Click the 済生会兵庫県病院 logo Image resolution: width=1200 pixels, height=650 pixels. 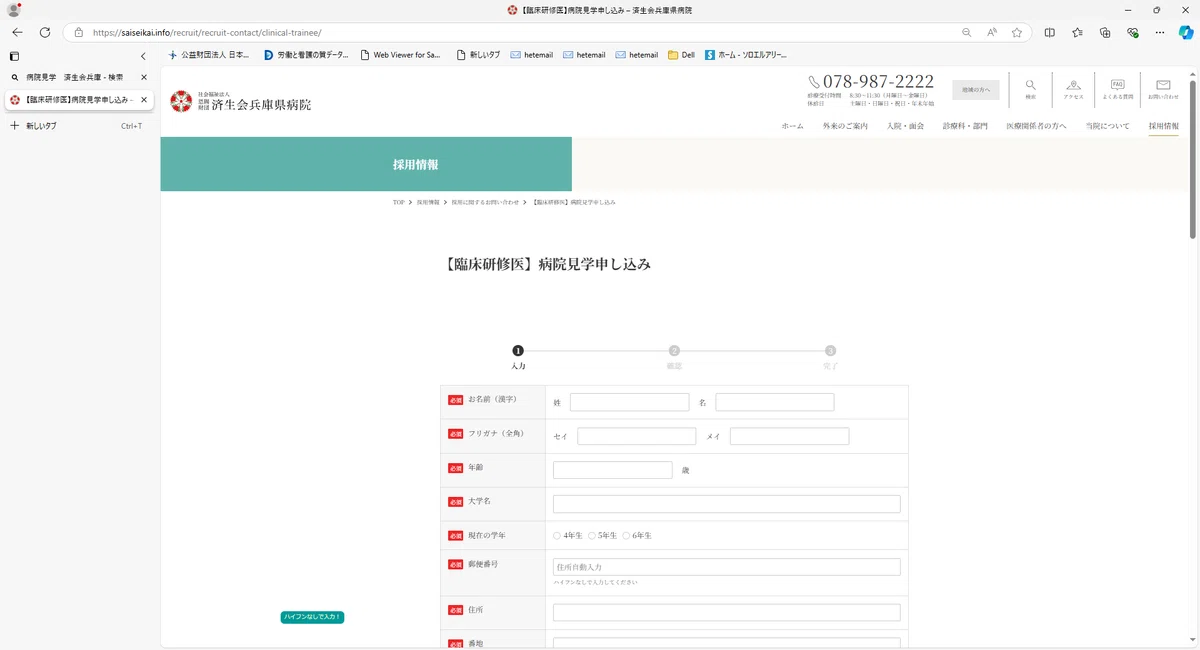point(240,100)
